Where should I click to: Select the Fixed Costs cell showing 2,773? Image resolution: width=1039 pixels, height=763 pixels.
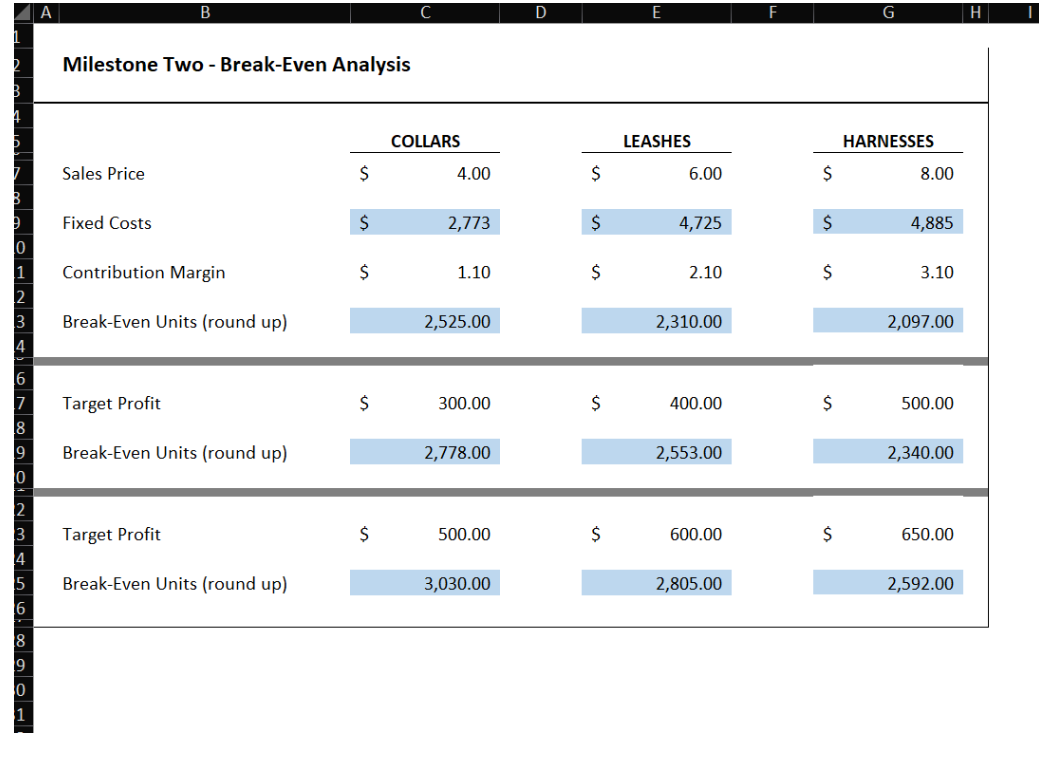pyautogui.click(x=424, y=222)
